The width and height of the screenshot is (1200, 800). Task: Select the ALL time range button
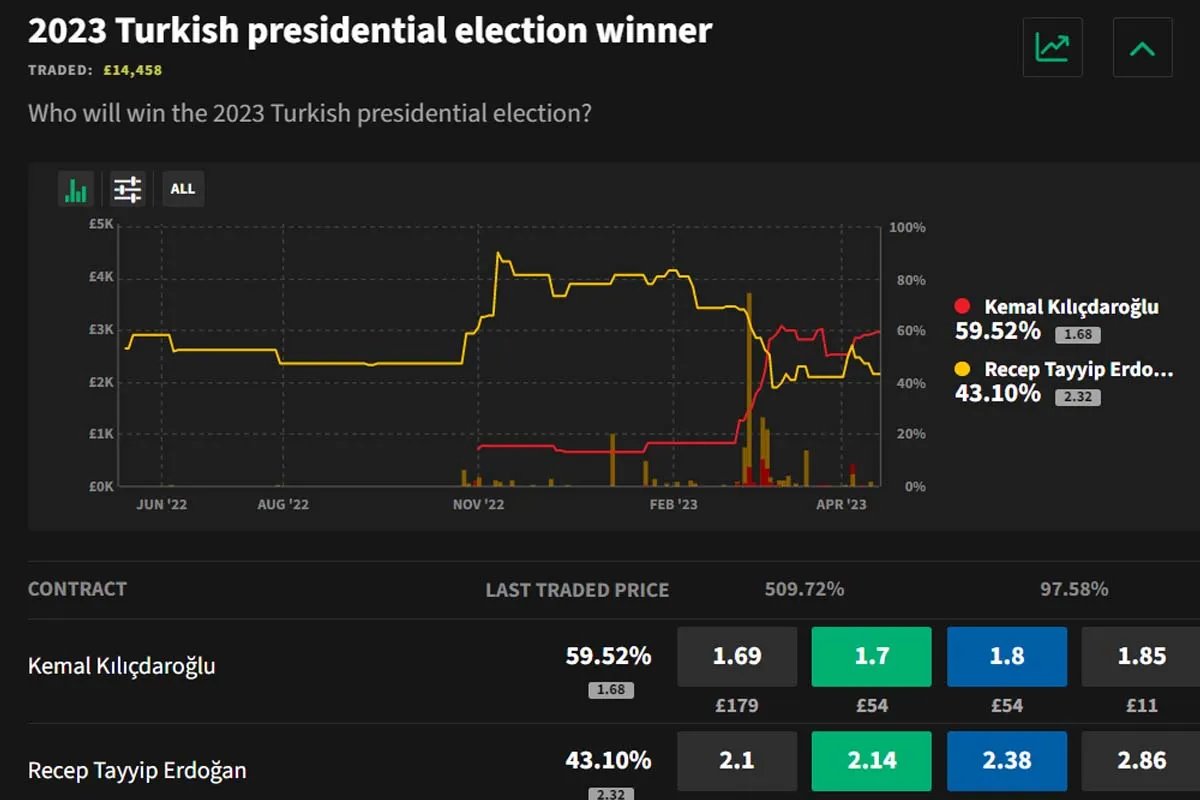point(183,189)
